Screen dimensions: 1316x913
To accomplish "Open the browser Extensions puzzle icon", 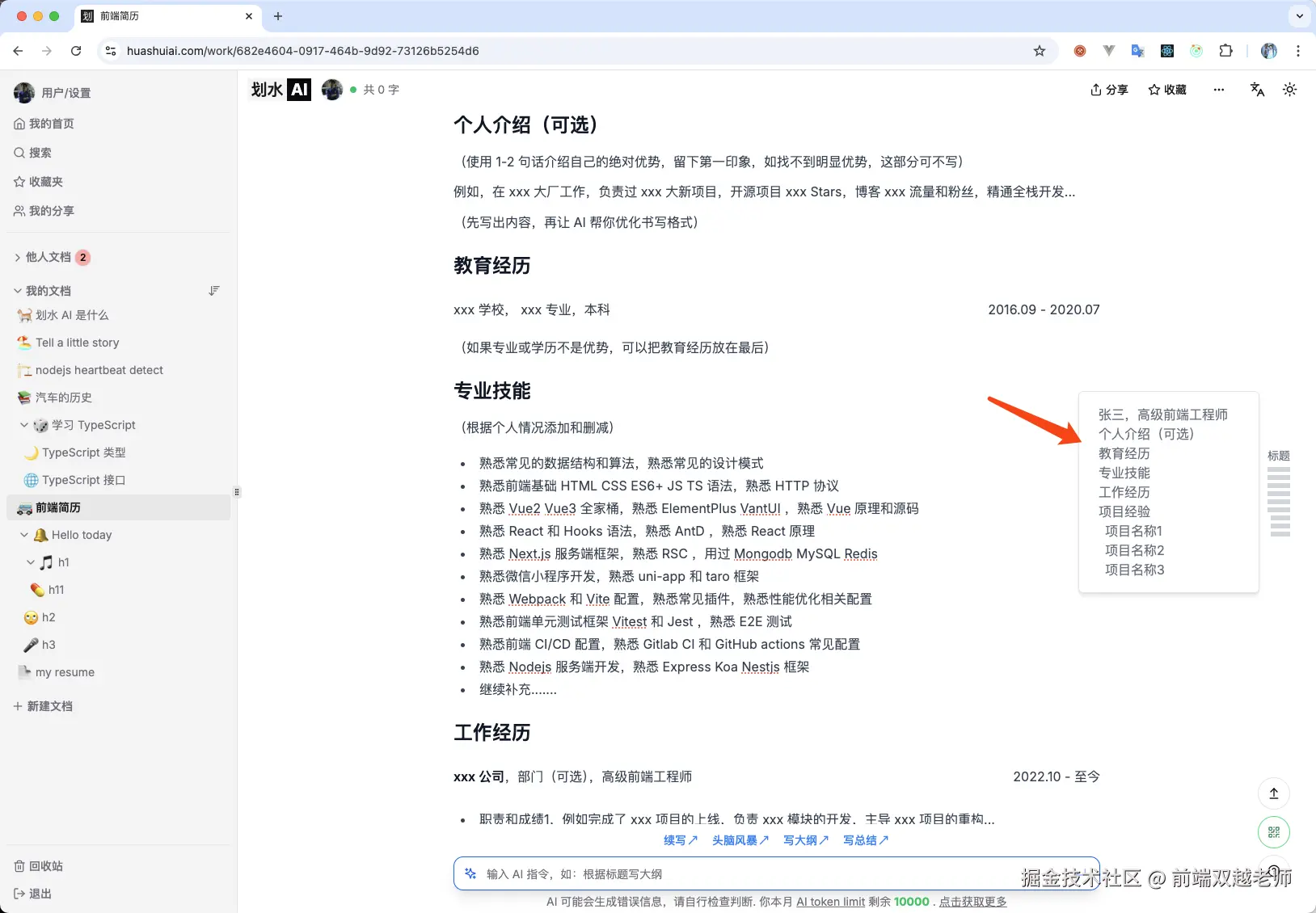I will click(x=1225, y=51).
